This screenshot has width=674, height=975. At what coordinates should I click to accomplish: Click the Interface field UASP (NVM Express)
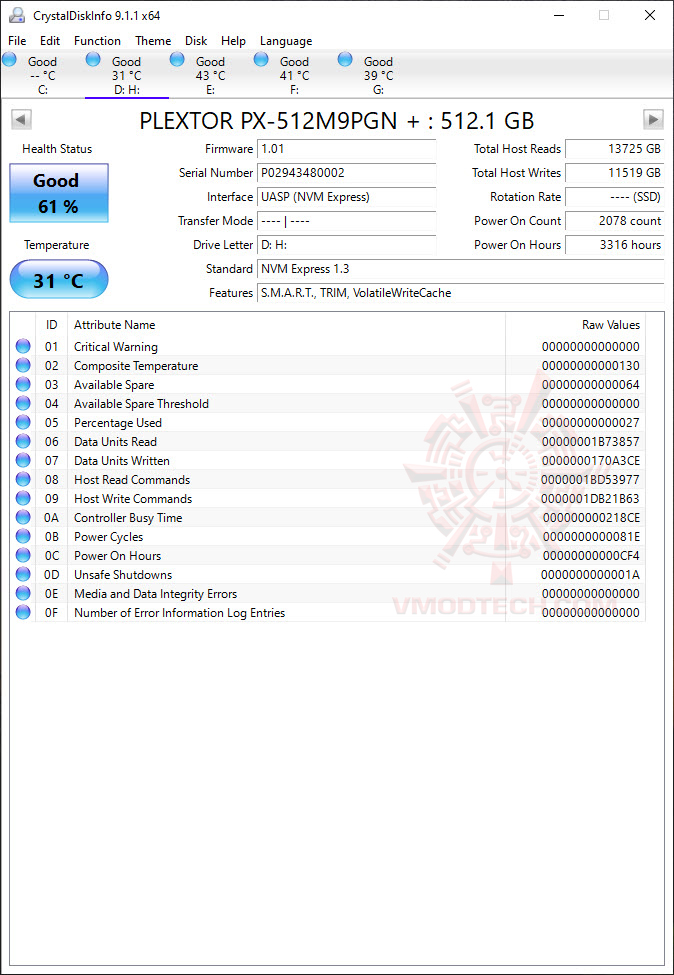(346, 197)
